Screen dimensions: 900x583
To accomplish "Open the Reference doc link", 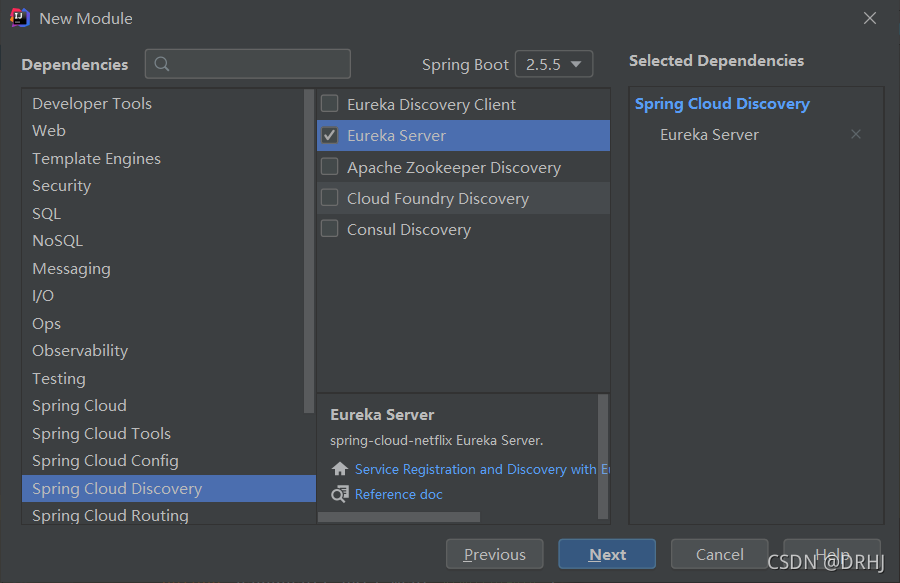I will [x=398, y=494].
